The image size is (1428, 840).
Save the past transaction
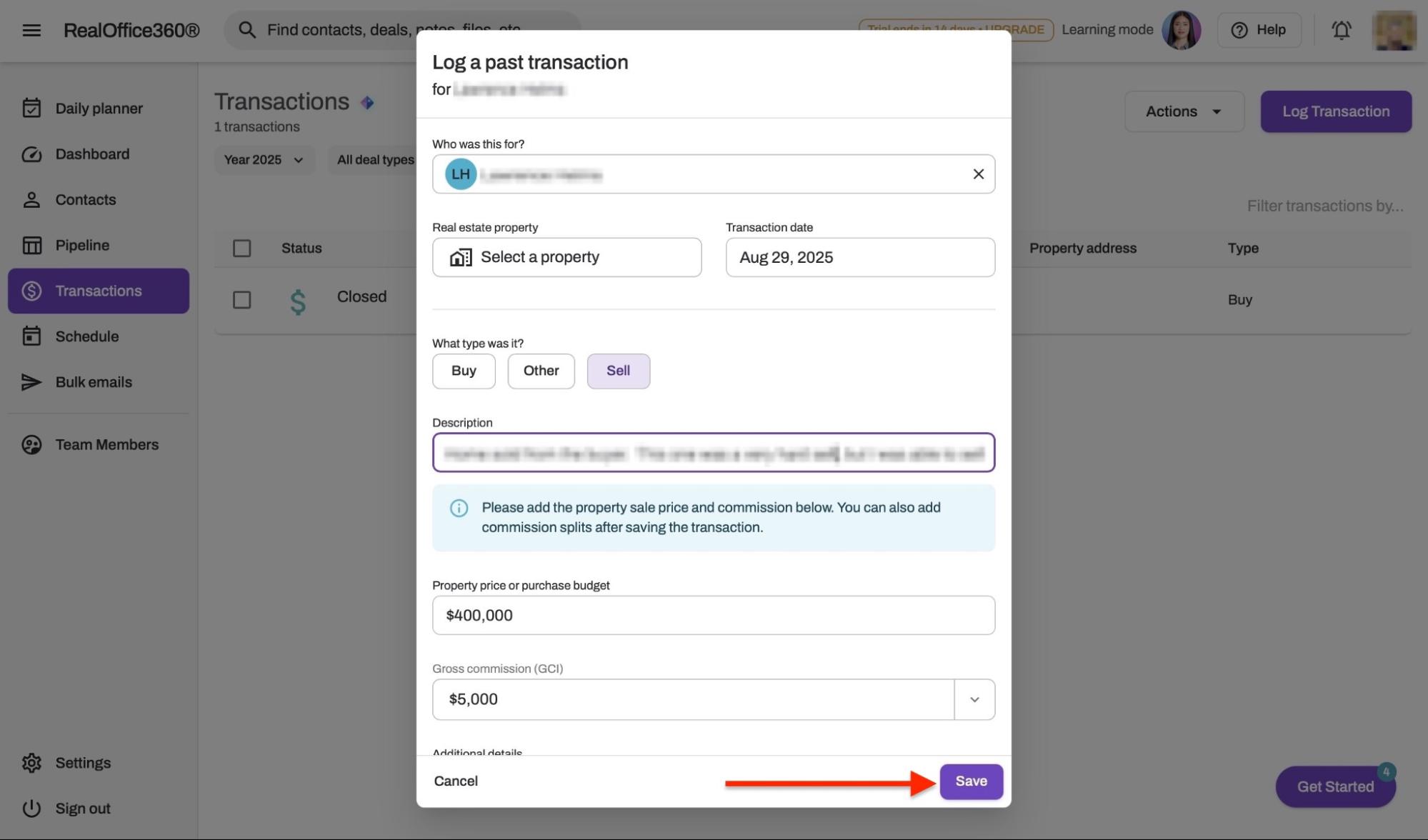(x=971, y=781)
